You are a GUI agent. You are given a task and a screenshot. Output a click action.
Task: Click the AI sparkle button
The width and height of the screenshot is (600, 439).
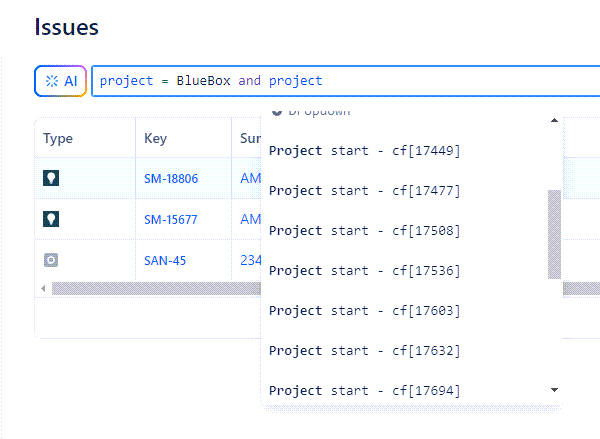60,81
